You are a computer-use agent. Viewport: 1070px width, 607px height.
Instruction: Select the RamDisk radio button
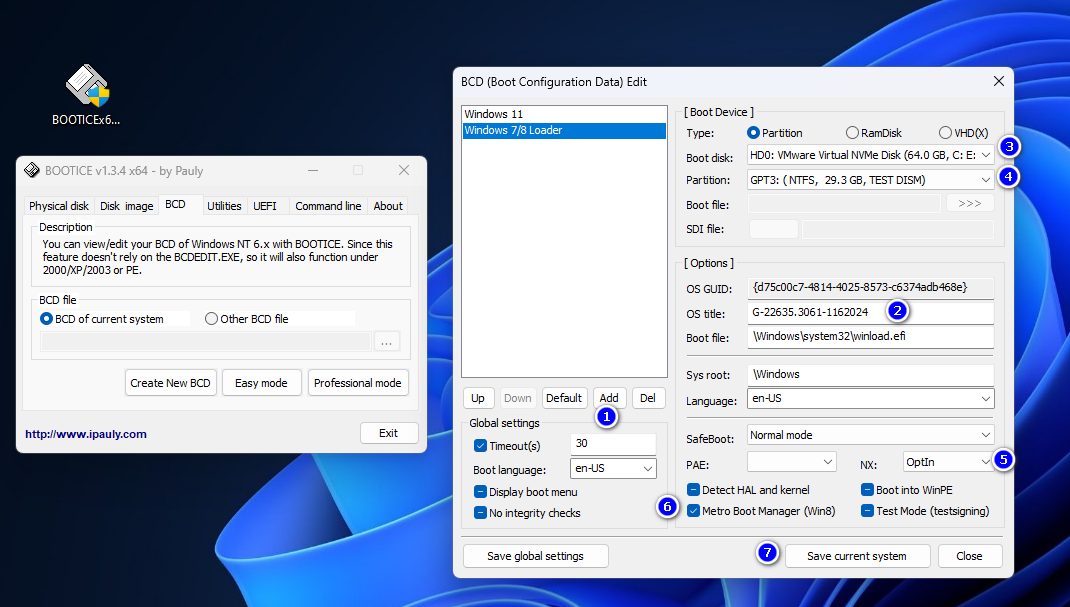pos(852,133)
